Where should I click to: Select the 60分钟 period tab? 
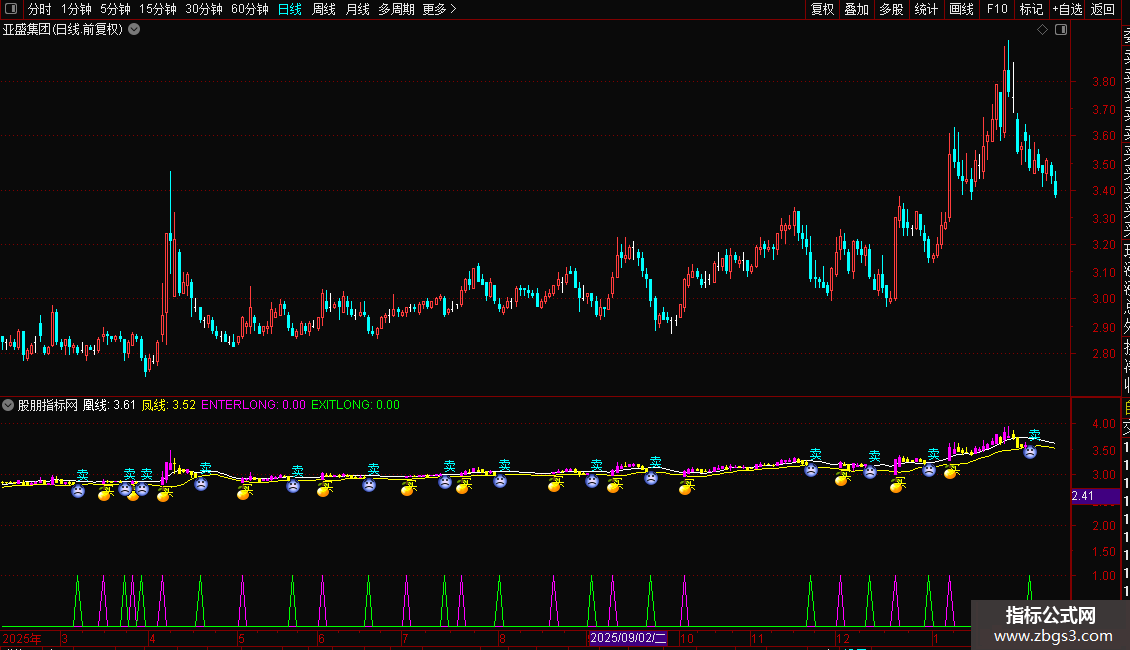click(249, 9)
